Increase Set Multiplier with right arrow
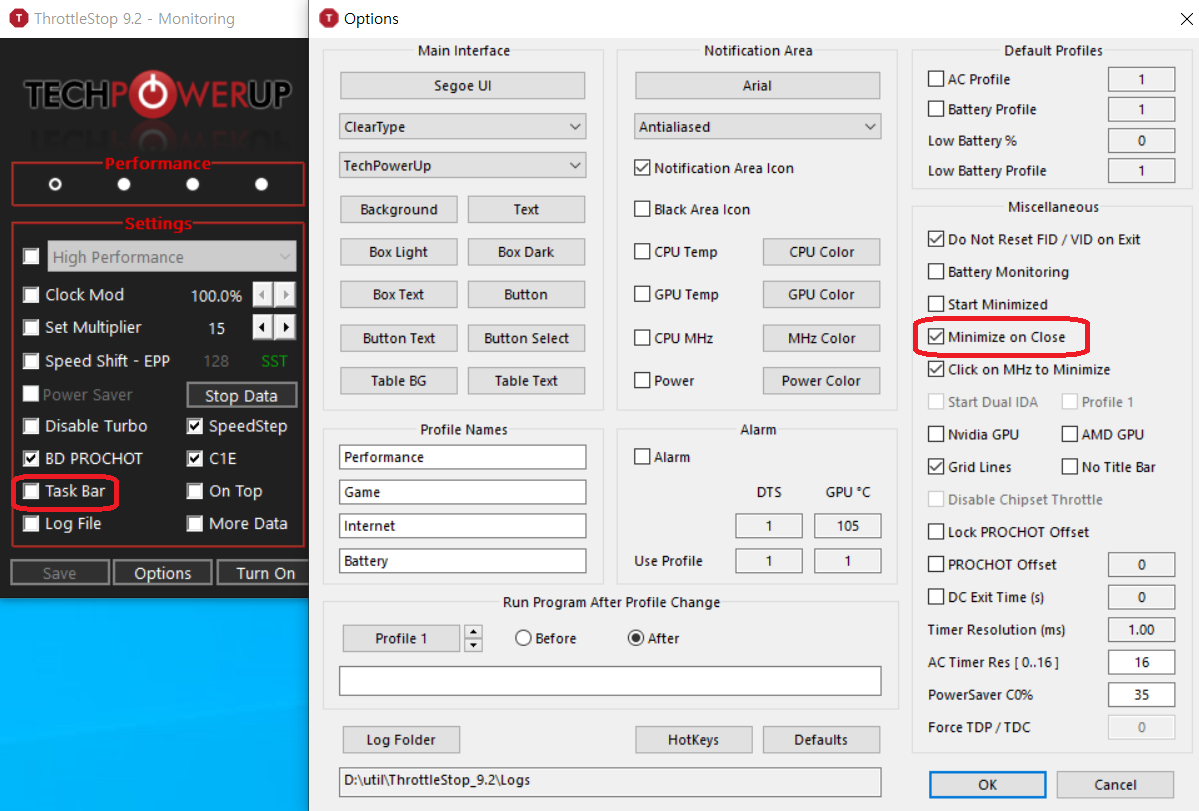The height and width of the screenshot is (811, 1199). point(285,327)
